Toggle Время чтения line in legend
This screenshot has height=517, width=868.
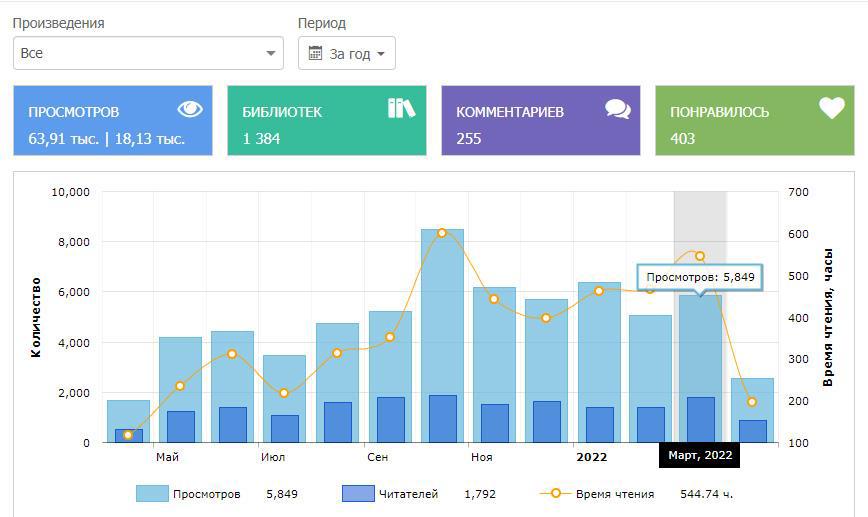coord(615,493)
